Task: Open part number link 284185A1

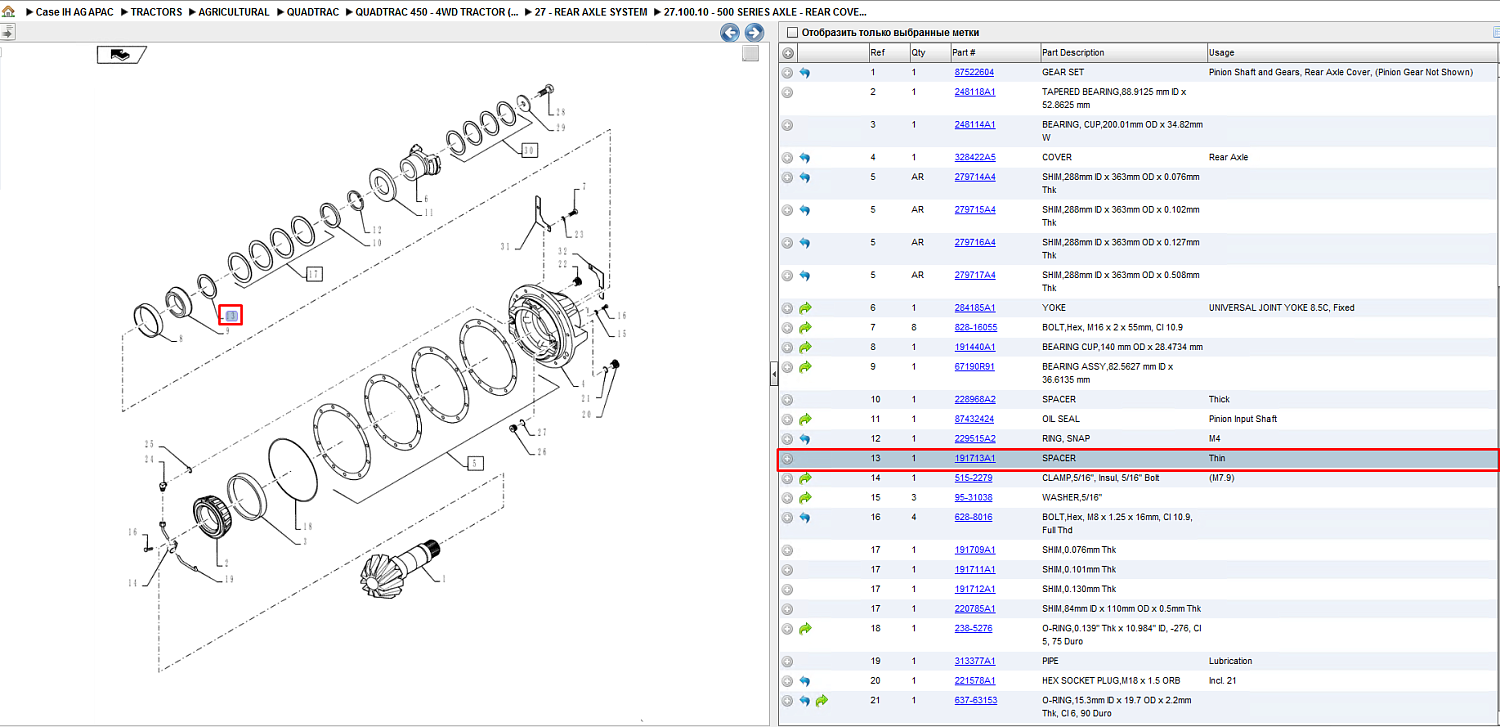Action: point(975,308)
